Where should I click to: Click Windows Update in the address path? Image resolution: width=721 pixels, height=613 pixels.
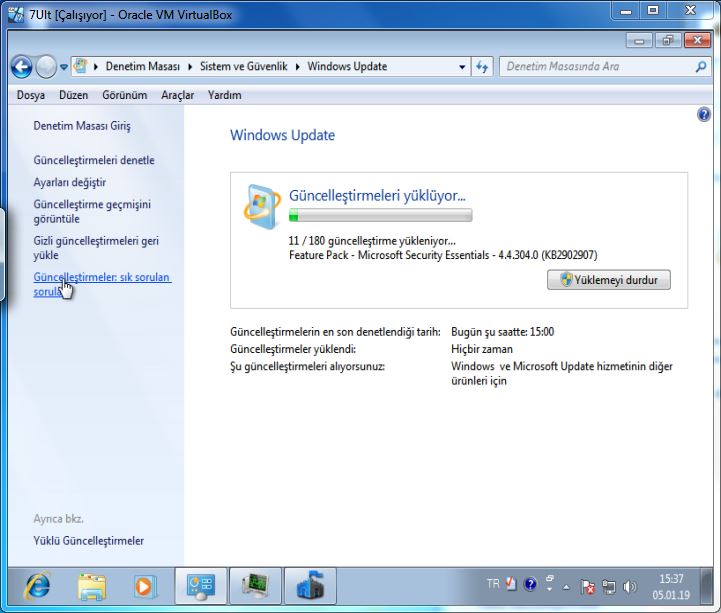coord(347,67)
